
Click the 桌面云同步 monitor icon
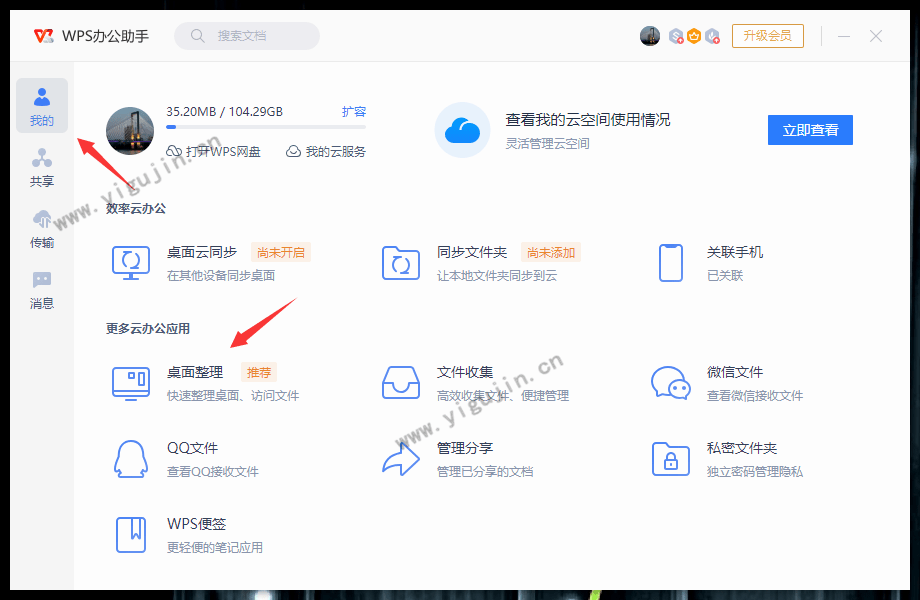coord(130,263)
